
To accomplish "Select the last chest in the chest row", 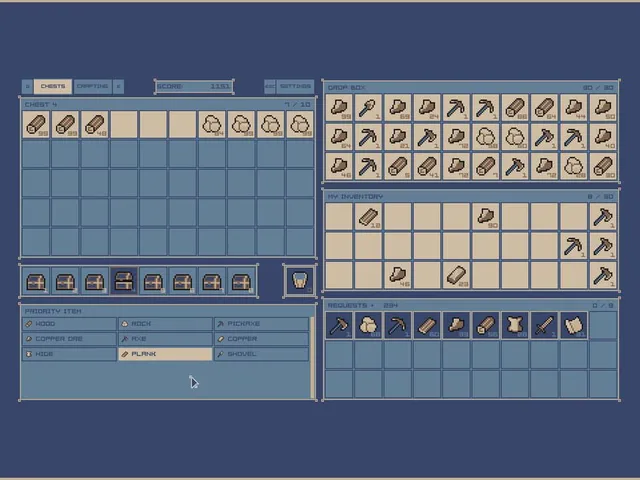I will tap(242, 281).
